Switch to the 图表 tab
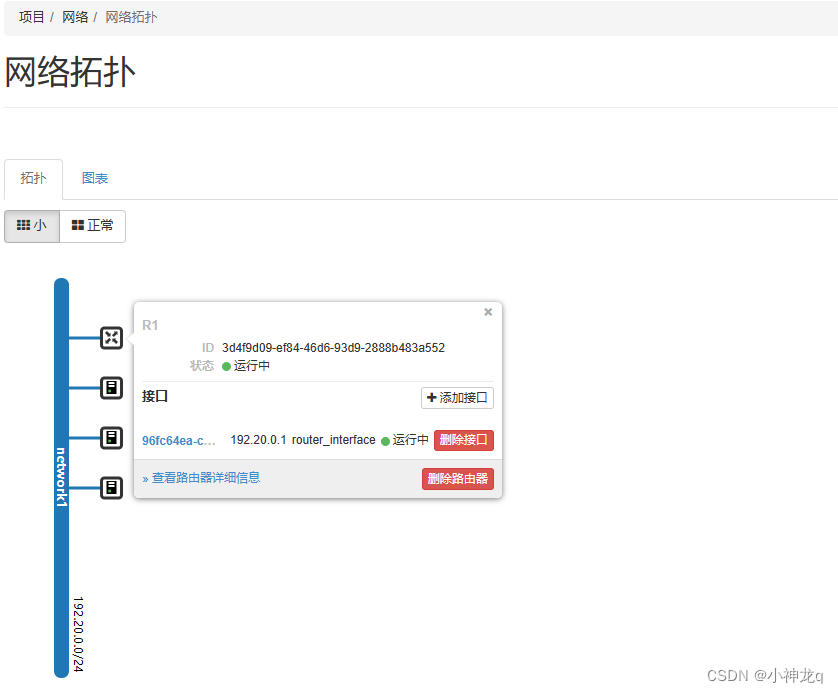Image resolution: width=838 pixels, height=693 pixels. click(x=95, y=178)
